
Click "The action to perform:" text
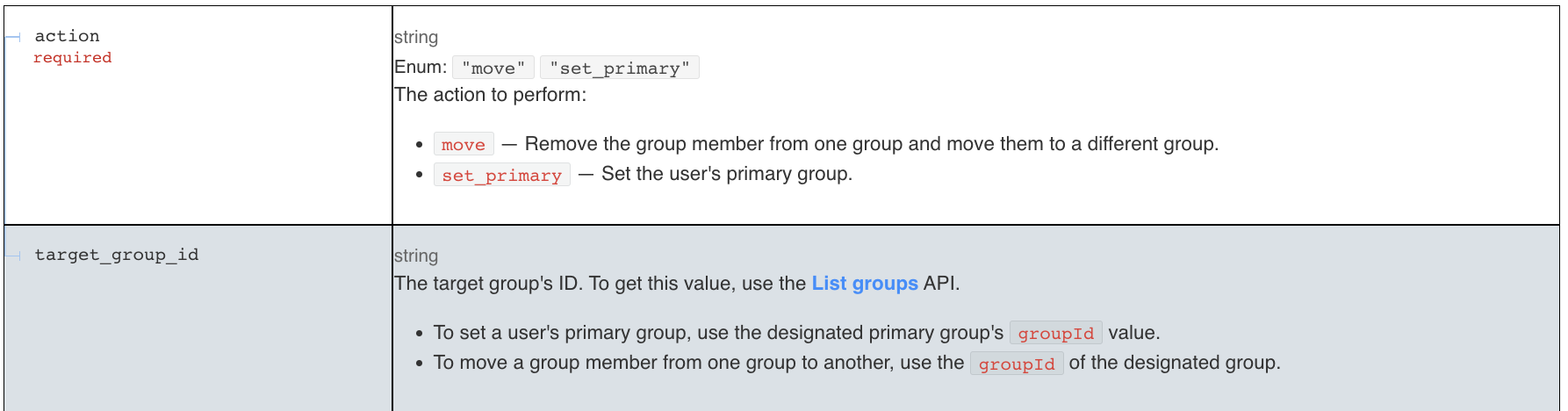490,95
